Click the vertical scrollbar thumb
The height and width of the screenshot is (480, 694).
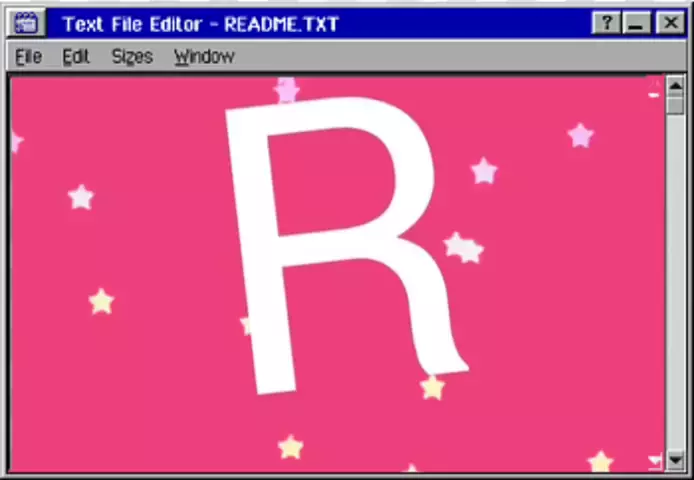(676, 104)
